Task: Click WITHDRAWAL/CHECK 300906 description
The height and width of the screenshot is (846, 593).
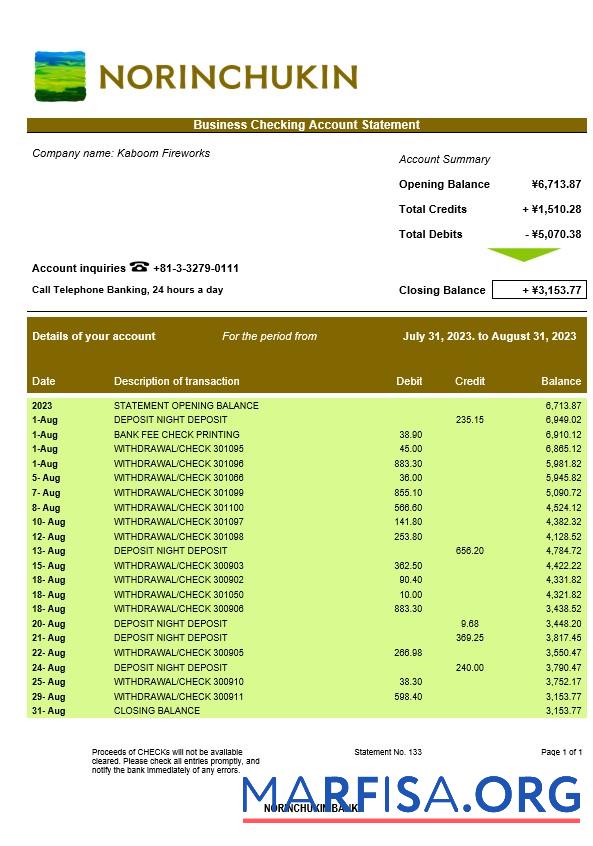Action: pyautogui.click(x=179, y=609)
